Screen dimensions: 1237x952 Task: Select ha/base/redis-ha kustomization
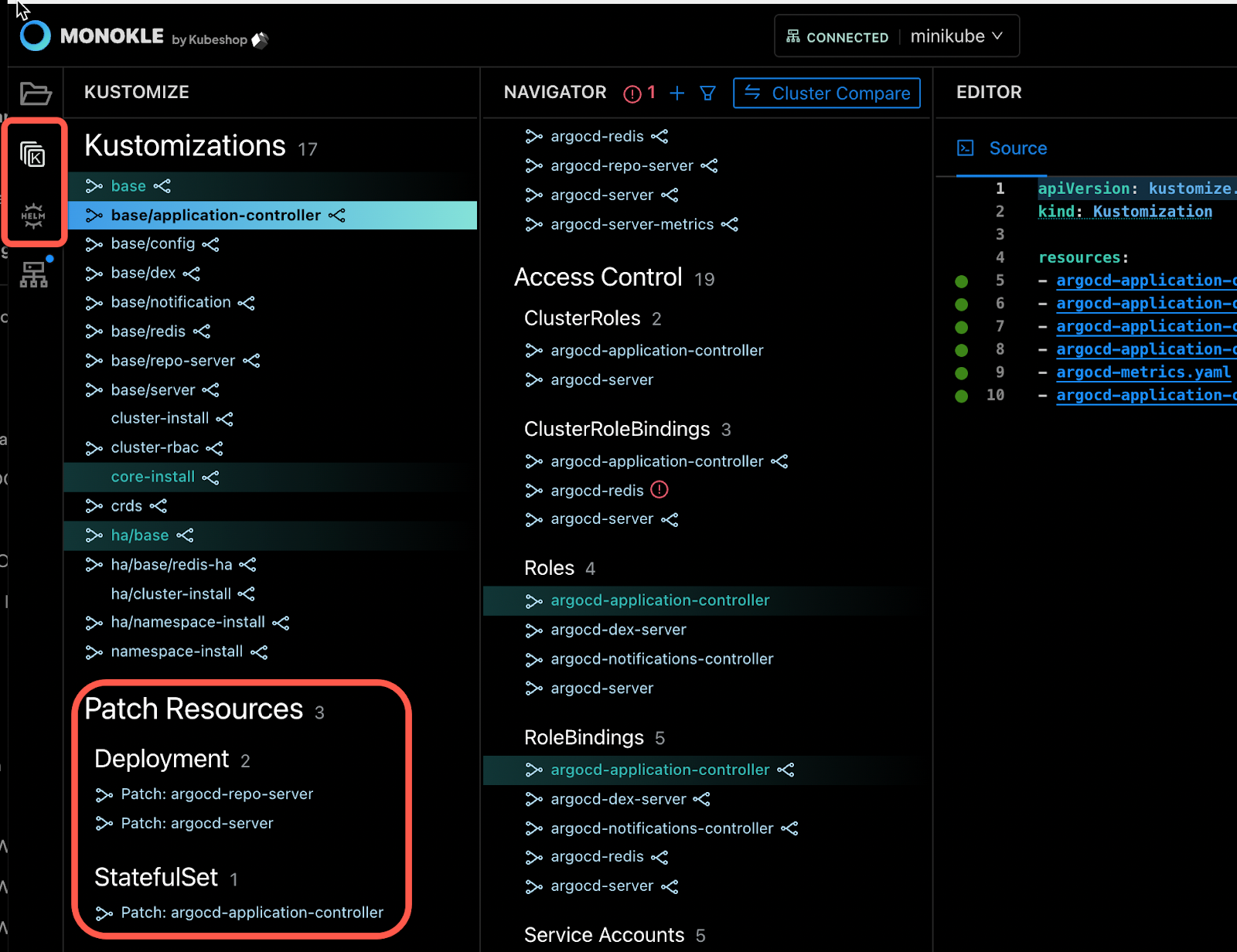pyautogui.click(x=172, y=565)
